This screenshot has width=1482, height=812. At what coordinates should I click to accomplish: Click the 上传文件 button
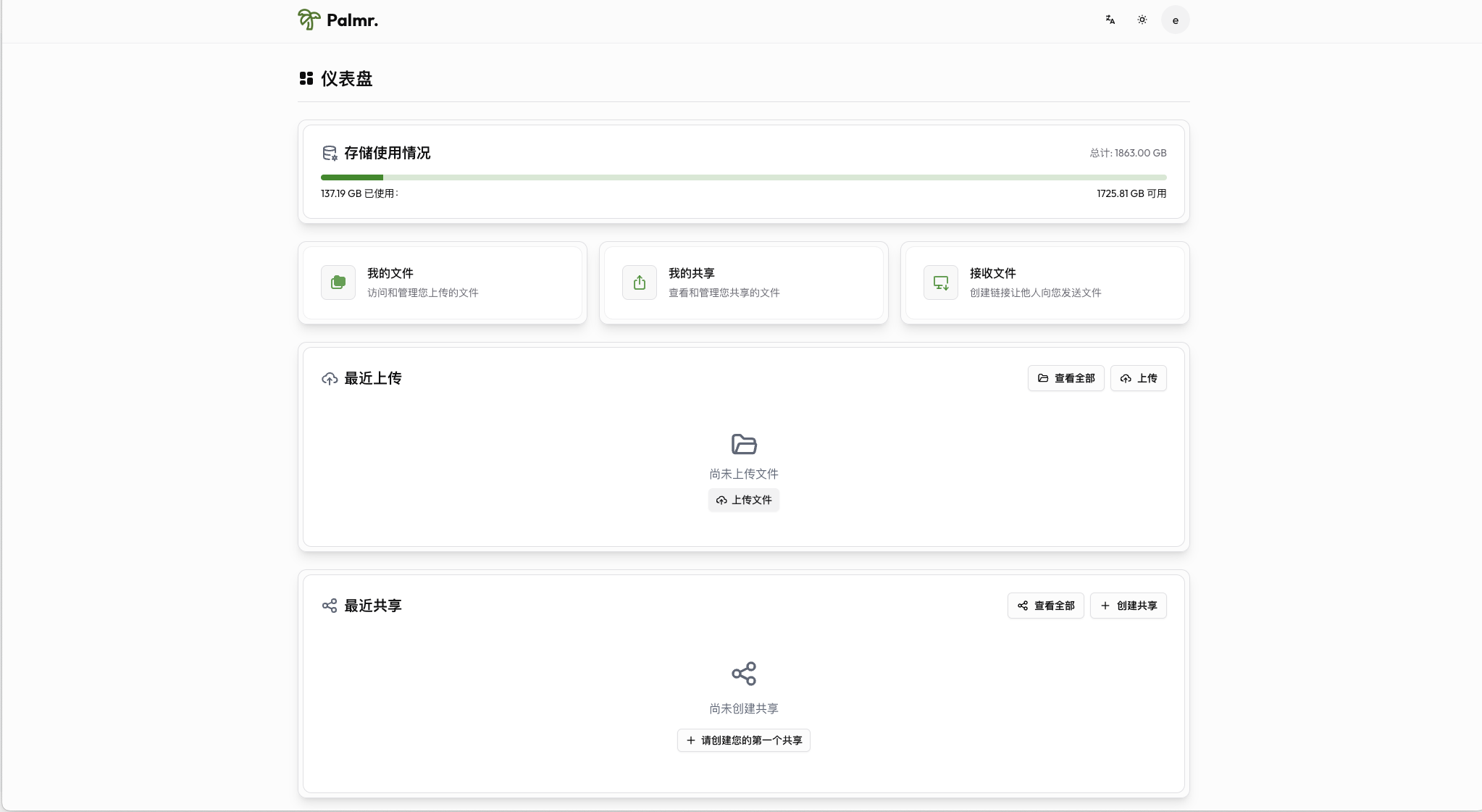[744, 500]
